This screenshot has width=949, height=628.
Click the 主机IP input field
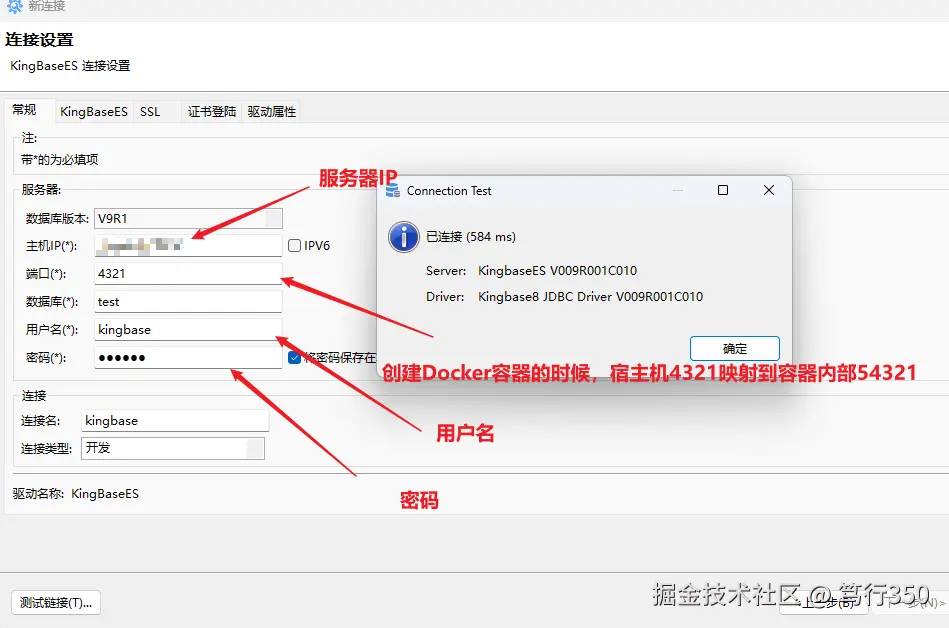pos(188,246)
